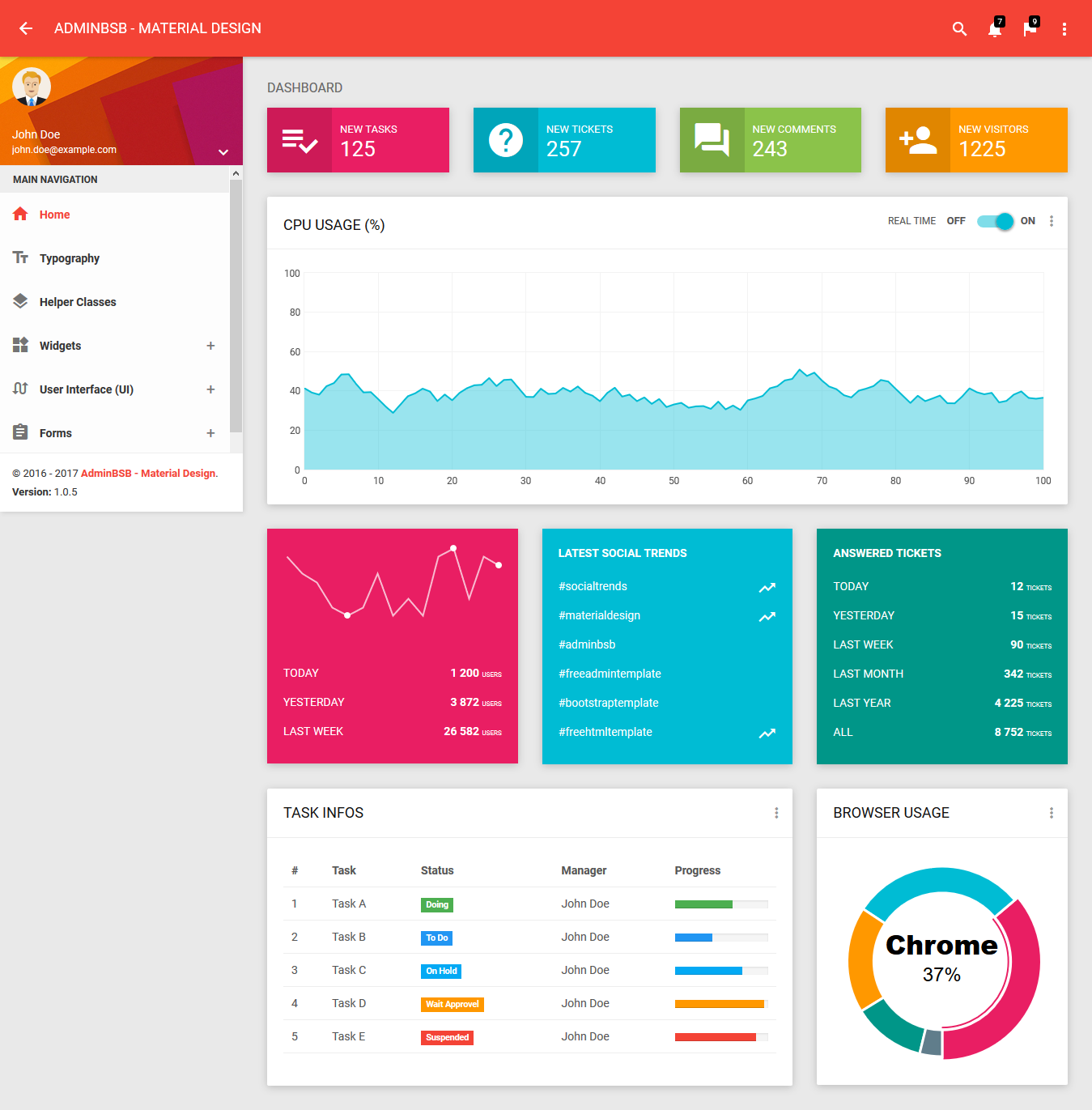Click Task C progress bar
This screenshot has width=1092, height=1110.
pos(720,970)
